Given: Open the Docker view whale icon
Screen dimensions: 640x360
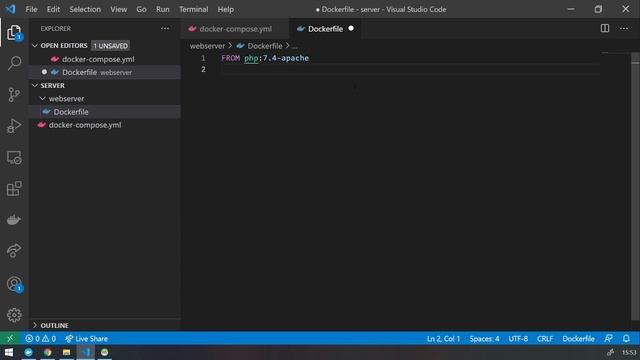Looking at the screenshot, I should [14, 220].
